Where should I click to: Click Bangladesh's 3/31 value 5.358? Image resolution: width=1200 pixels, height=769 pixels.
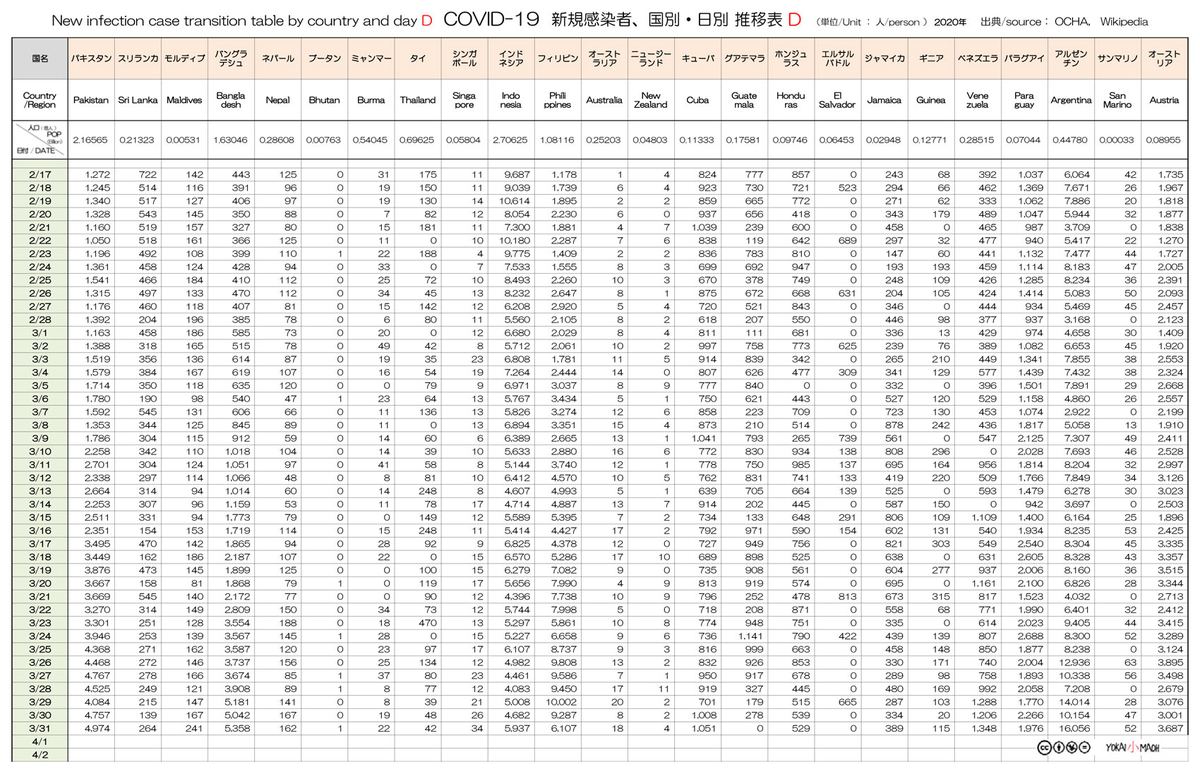[x=236, y=727]
